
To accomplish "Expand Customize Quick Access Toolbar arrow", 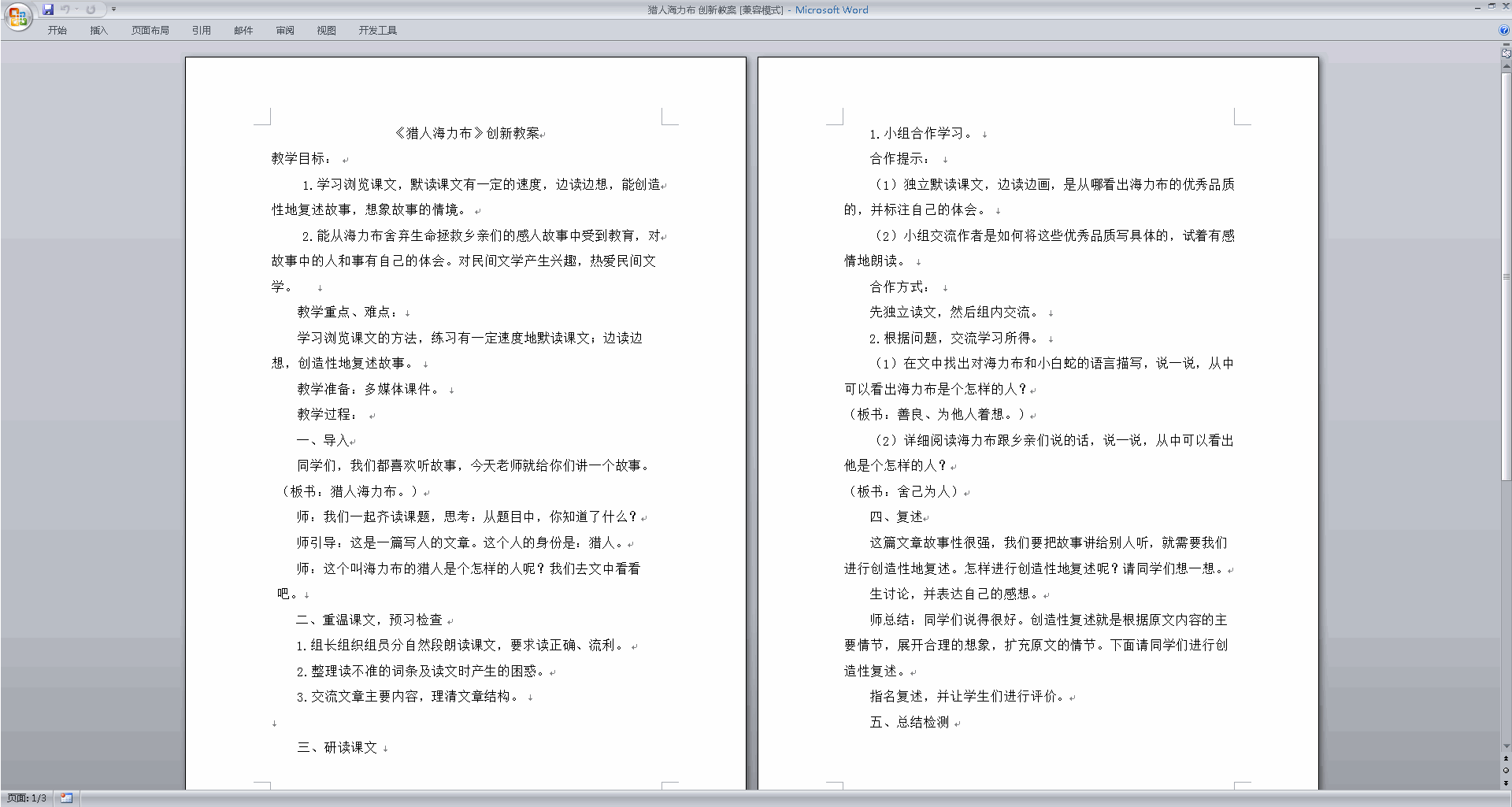I will point(113,9).
